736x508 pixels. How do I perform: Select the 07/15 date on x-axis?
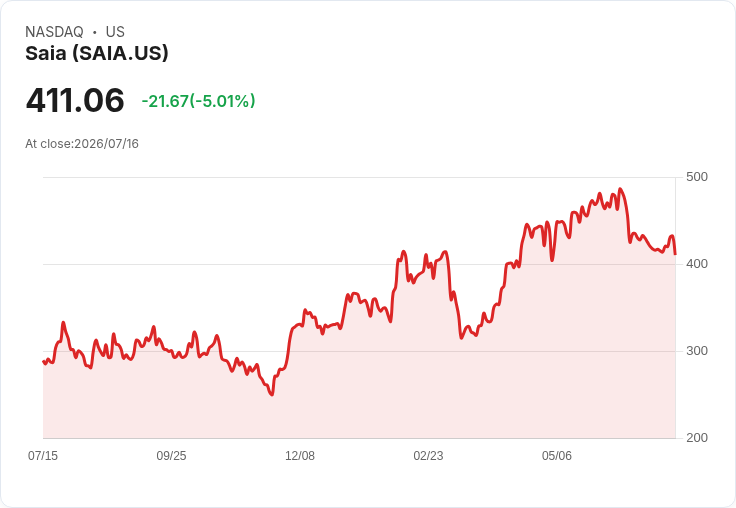(43, 455)
